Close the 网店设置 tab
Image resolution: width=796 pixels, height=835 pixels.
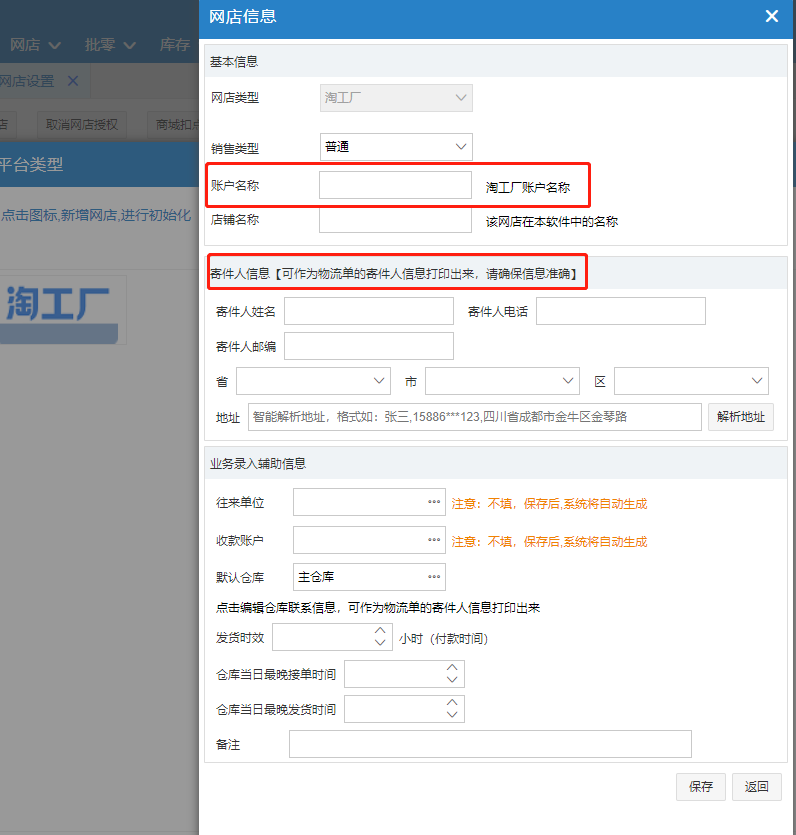pyautogui.click(x=73, y=81)
